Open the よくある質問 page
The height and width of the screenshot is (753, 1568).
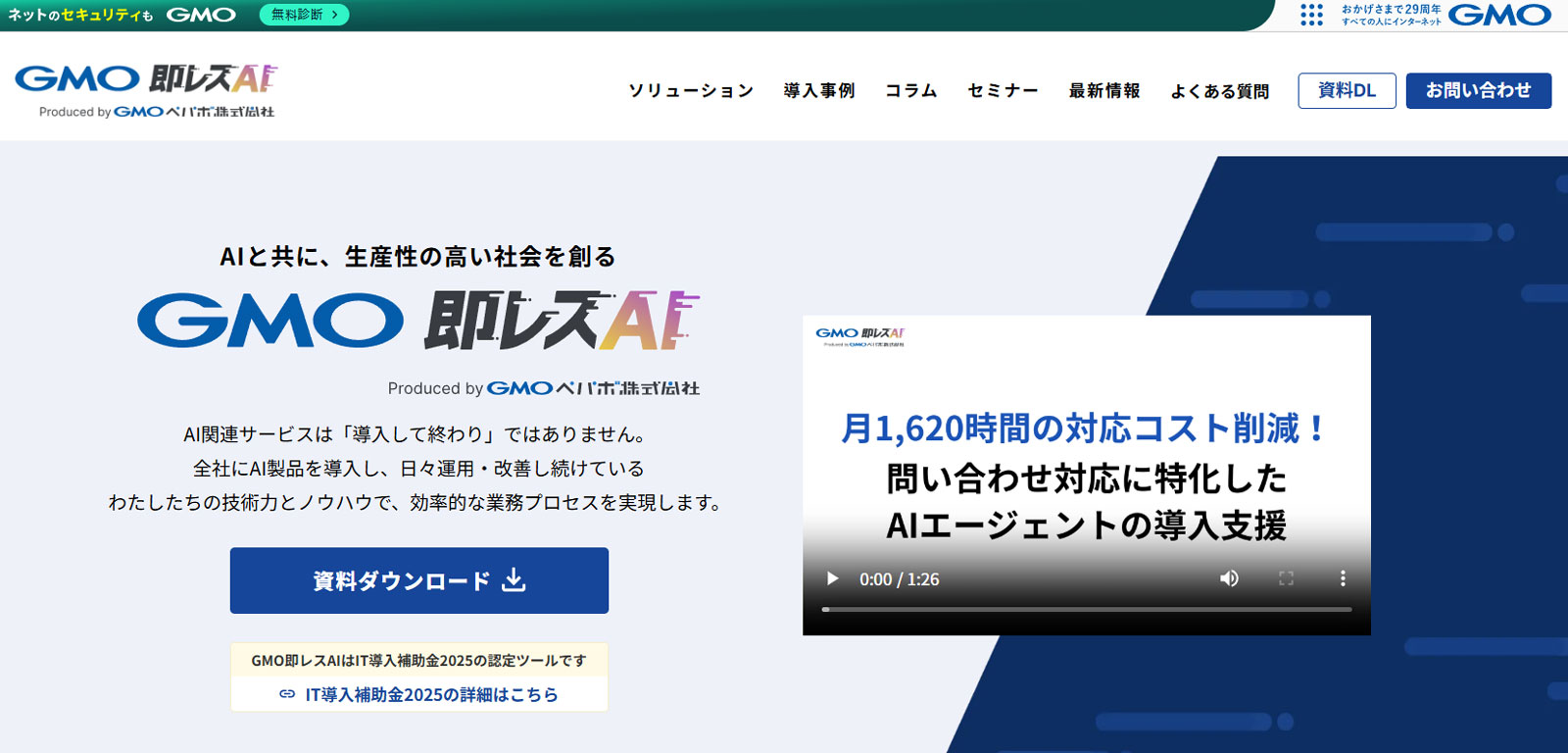1220,90
